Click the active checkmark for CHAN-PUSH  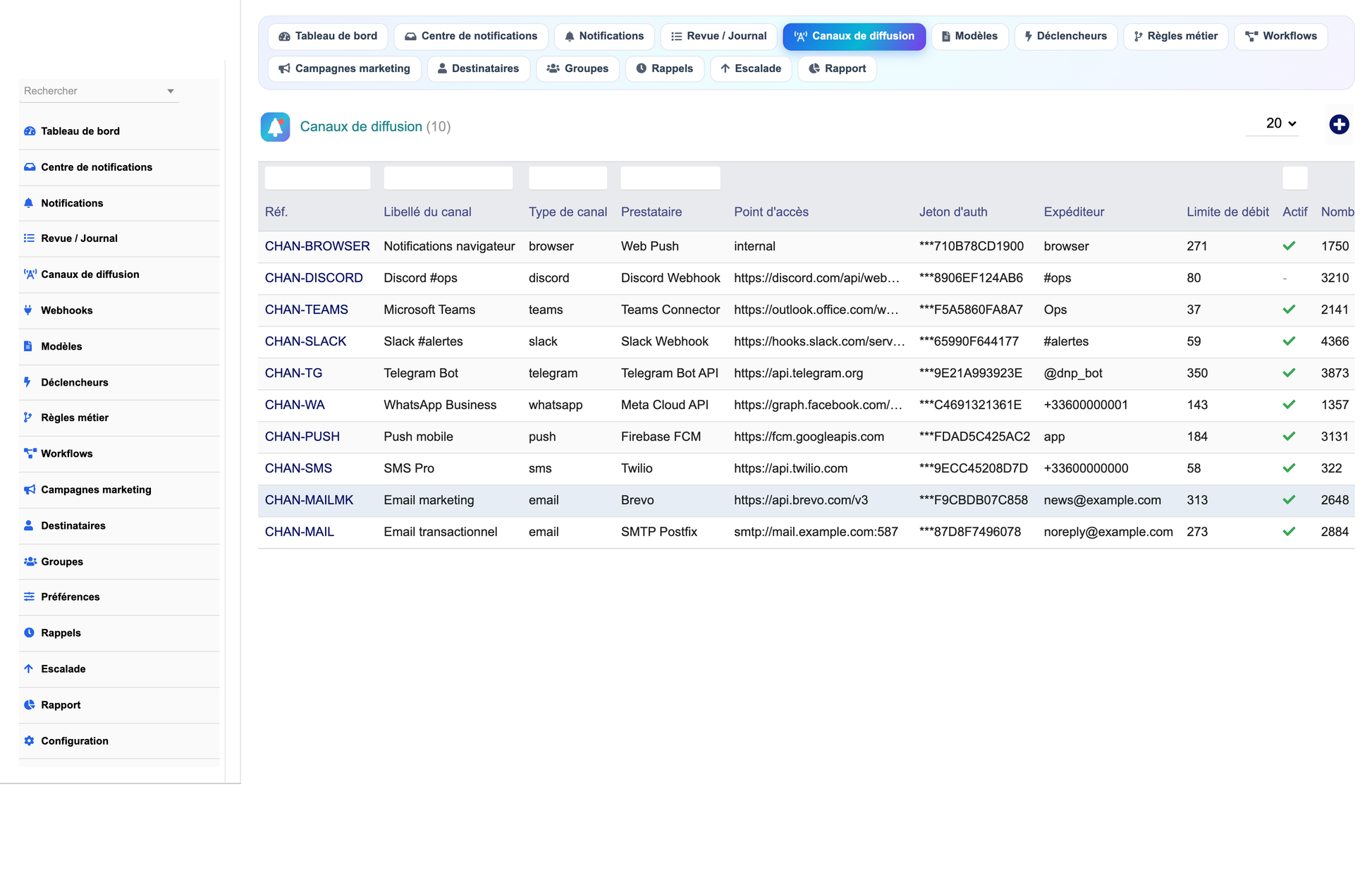tap(1289, 436)
